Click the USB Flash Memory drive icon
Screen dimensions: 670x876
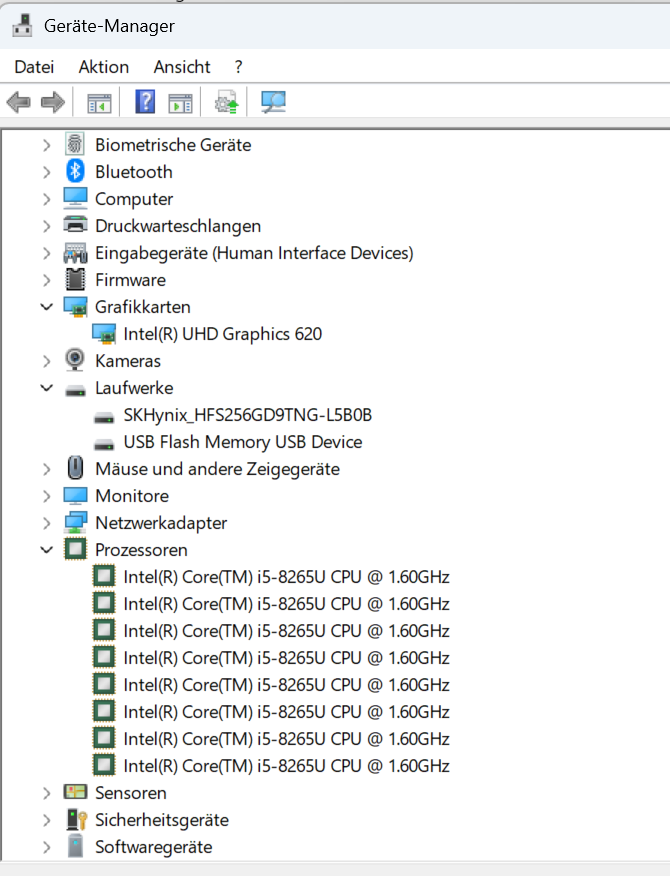(x=104, y=444)
